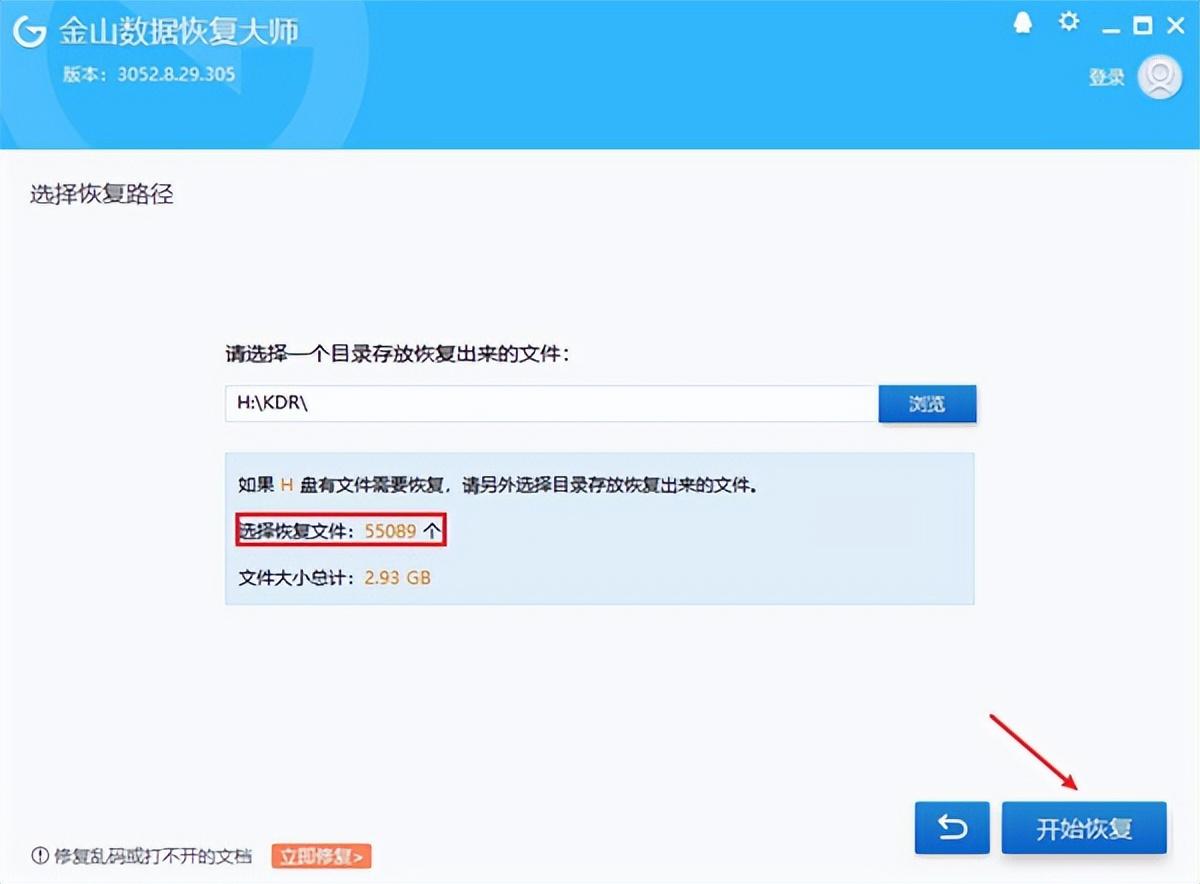Click 浏览 to browse for folder
Image resolution: width=1200 pixels, height=884 pixels.
[927, 405]
